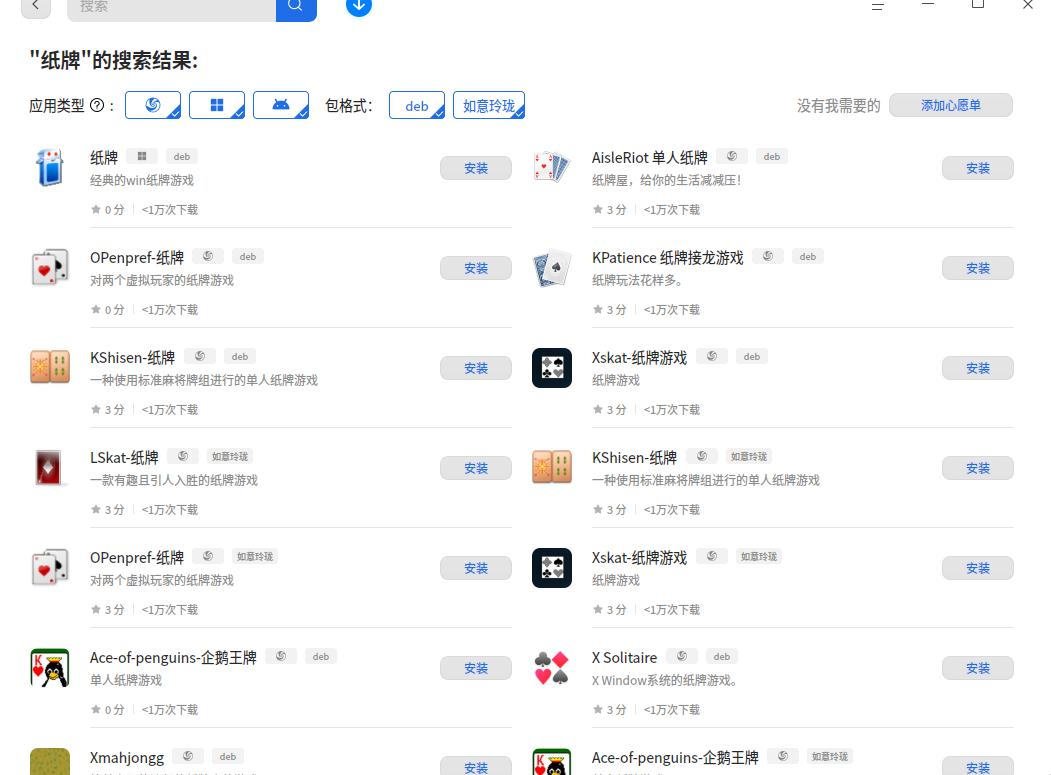
Task: Open the downloads manager arrow icon
Action: tap(359, 7)
